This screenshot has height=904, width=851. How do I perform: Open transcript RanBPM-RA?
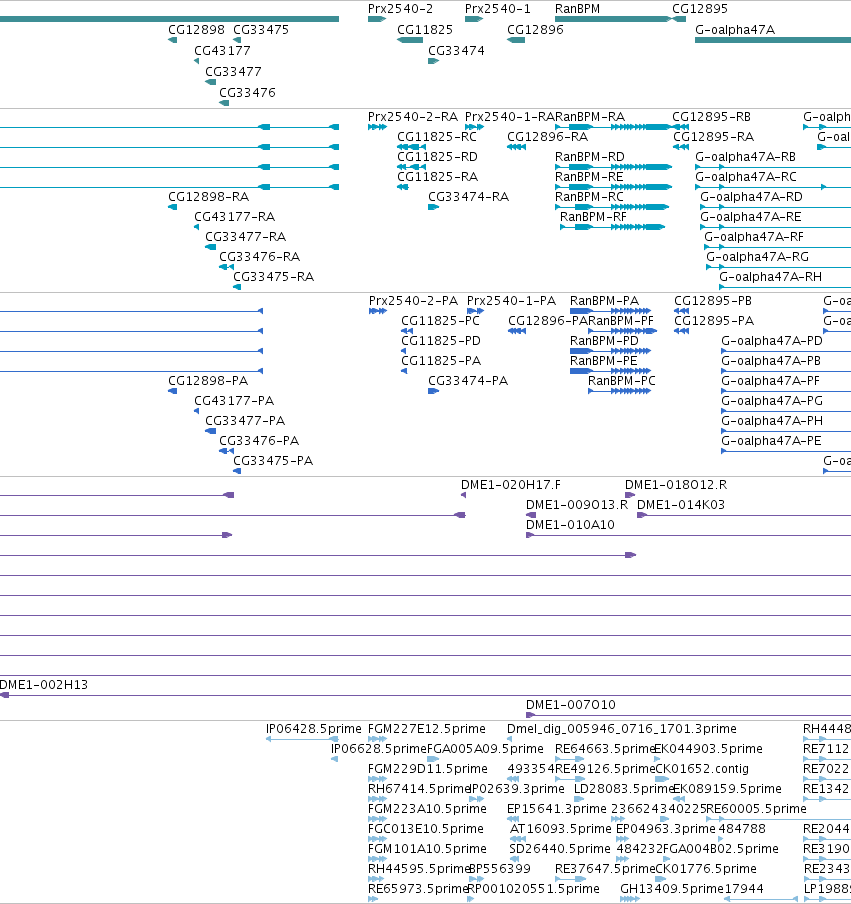pos(590,117)
